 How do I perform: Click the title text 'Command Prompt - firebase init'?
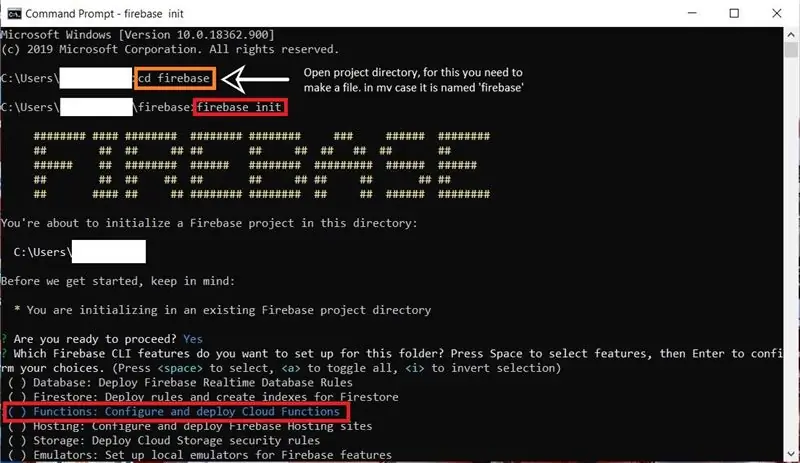104,14
